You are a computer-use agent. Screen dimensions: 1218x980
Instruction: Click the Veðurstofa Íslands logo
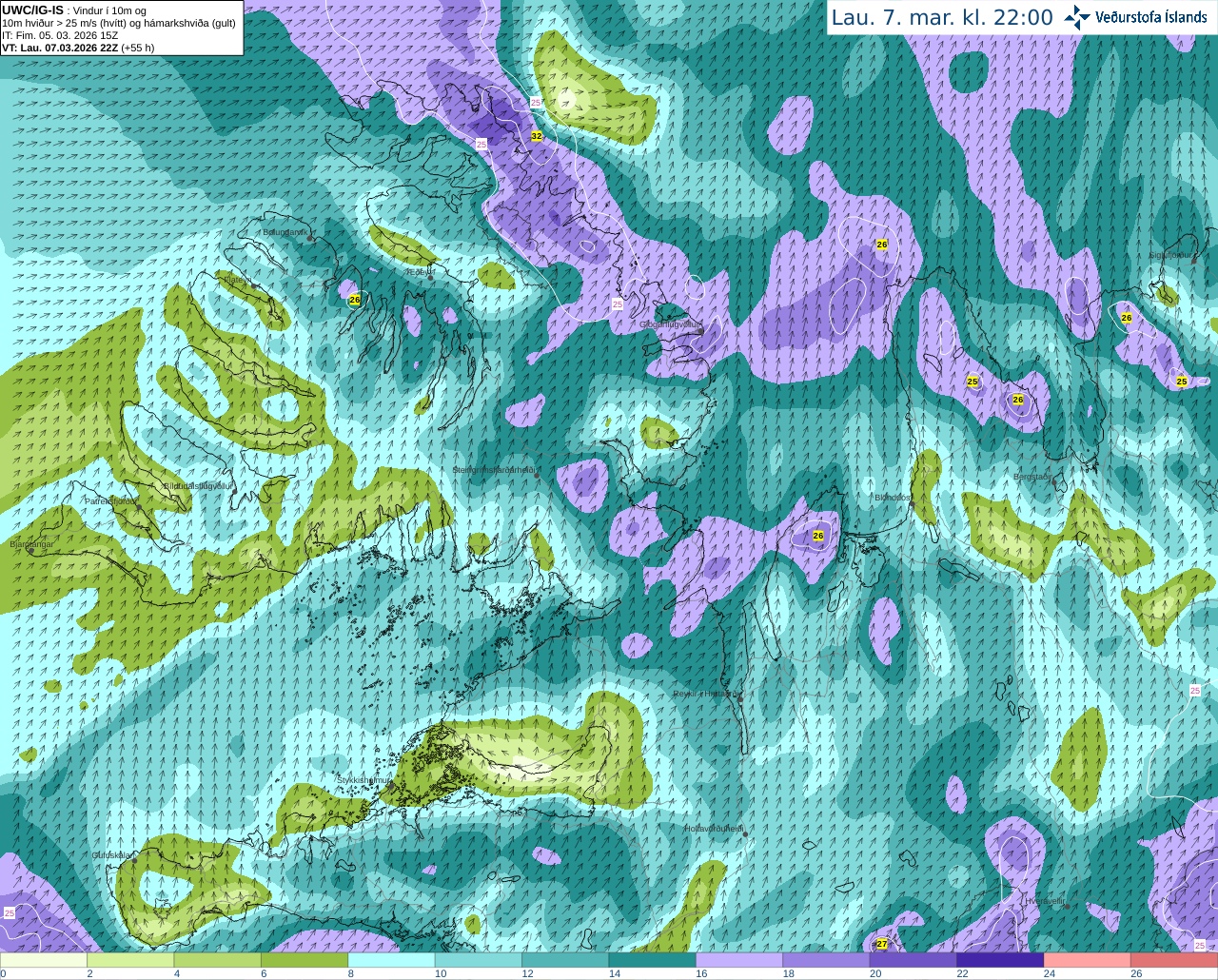point(1135,17)
